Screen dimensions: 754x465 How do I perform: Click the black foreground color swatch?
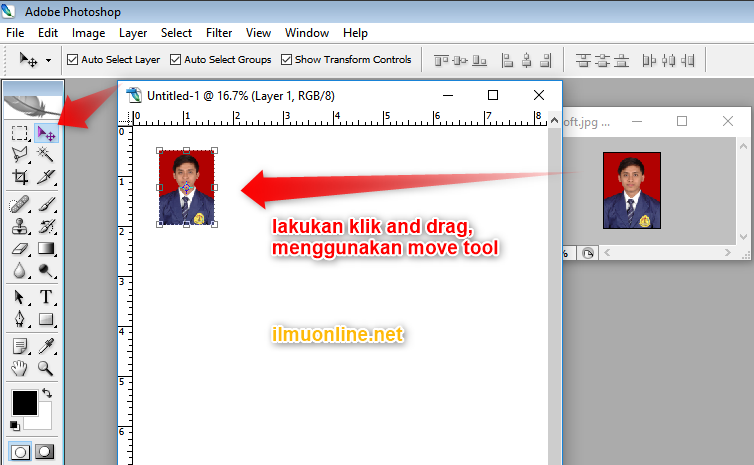[x=23, y=403]
